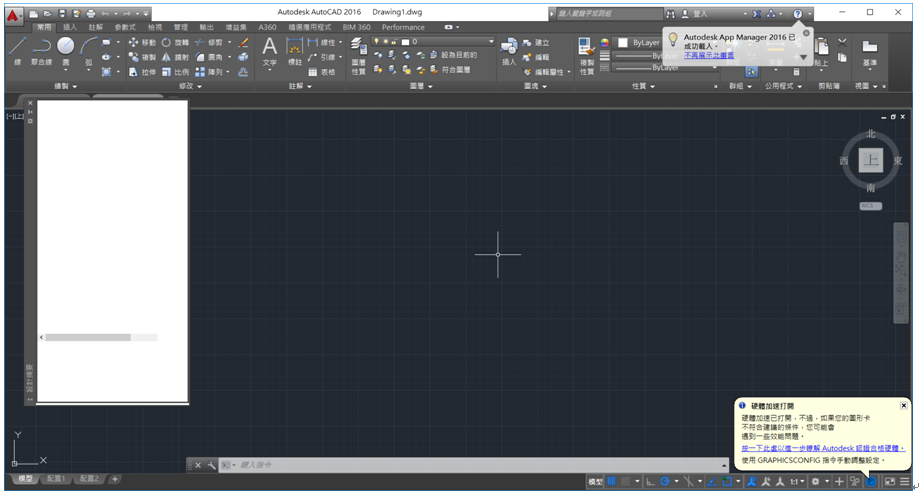This screenshot has width=921, height=497.
Task: Click Match Properties (複製性質) icon
Action: coord(586,56)
